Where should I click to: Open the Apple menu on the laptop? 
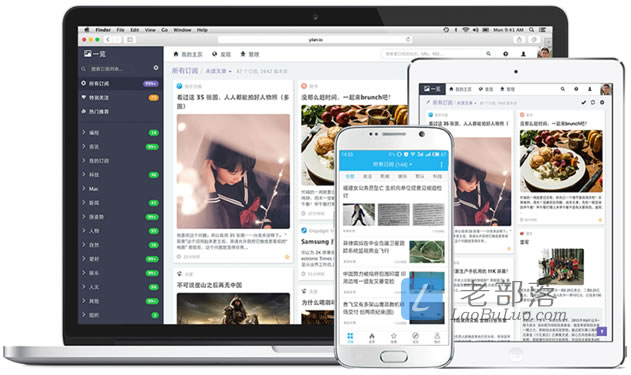pos(87,30)
